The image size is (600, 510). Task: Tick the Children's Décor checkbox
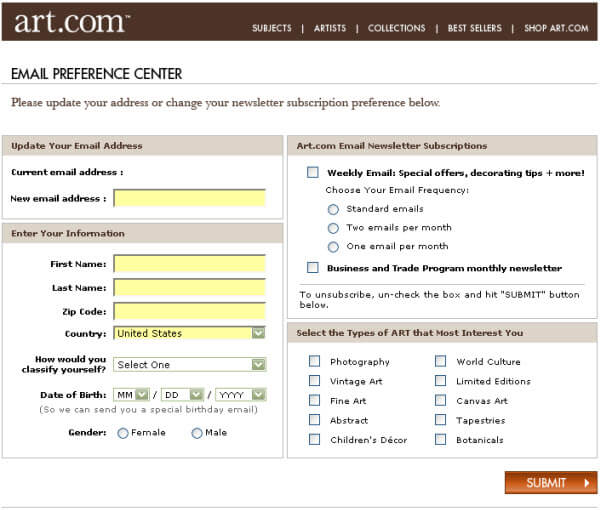(315, 439)
